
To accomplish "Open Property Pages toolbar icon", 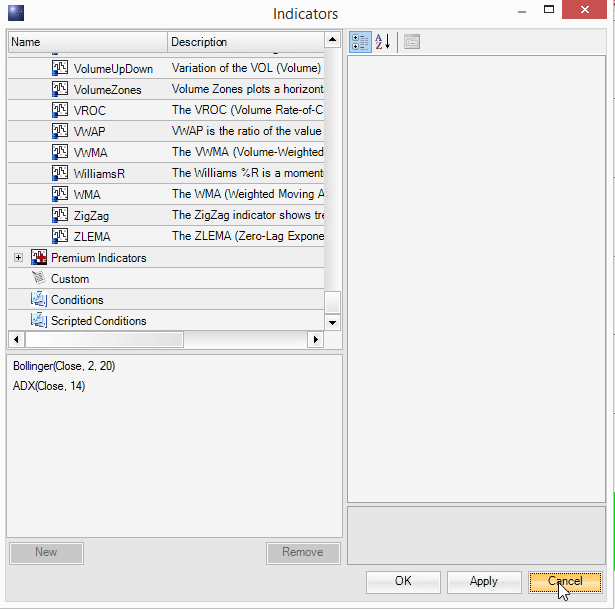I will [x=412, y=42].
